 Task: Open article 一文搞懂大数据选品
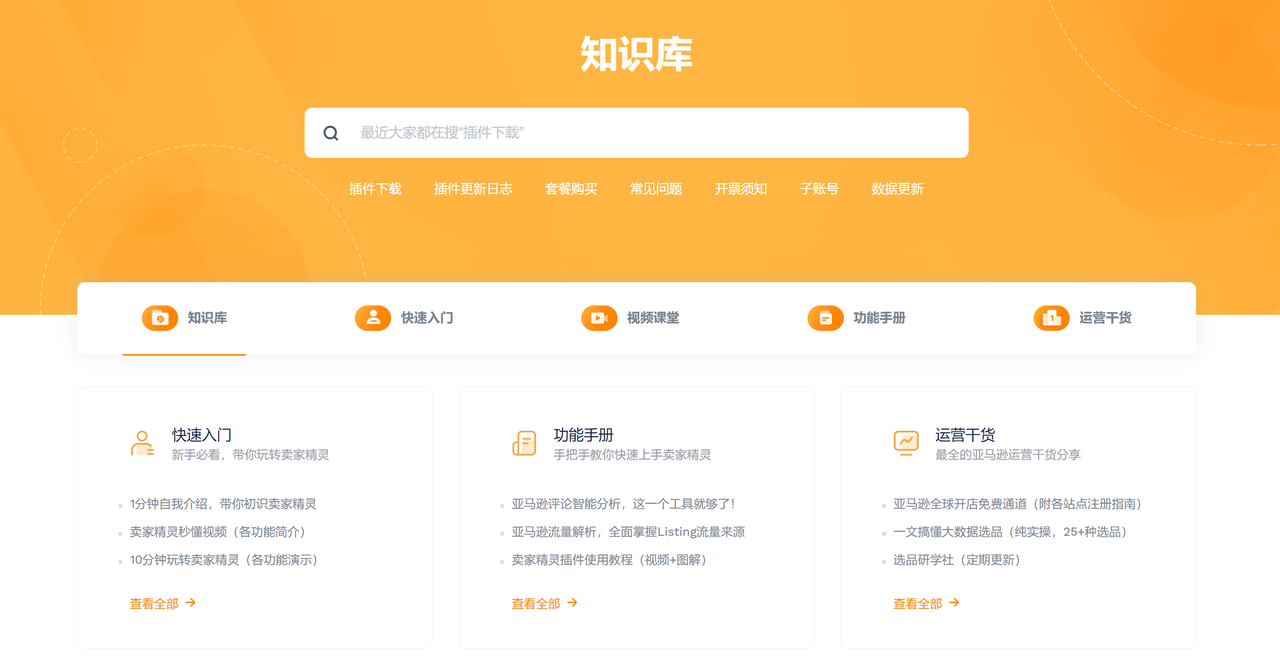[1013, 532]
